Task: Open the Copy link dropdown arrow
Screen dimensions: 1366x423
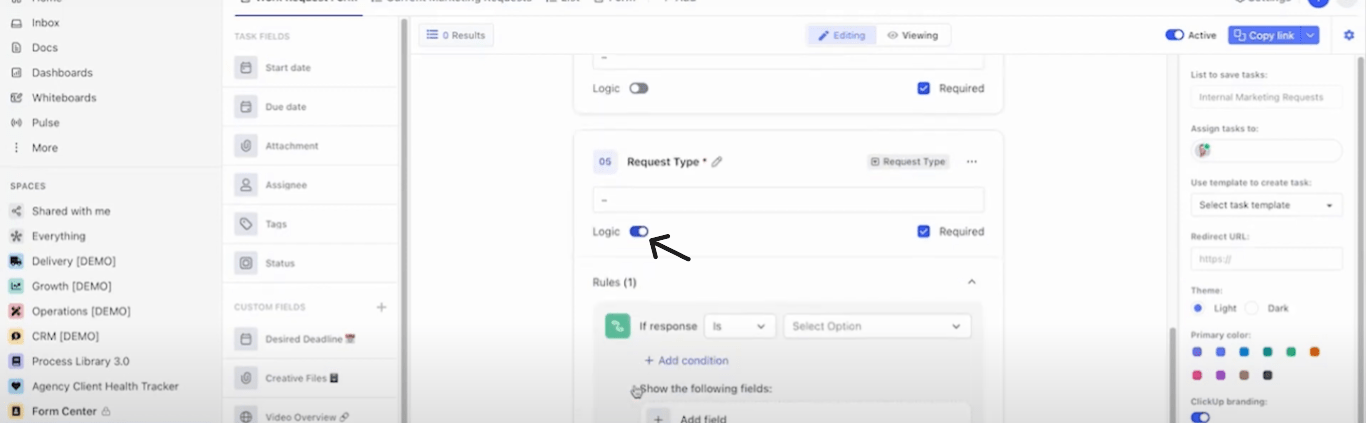Action: pyautogui.click(x=1311, y=35)
